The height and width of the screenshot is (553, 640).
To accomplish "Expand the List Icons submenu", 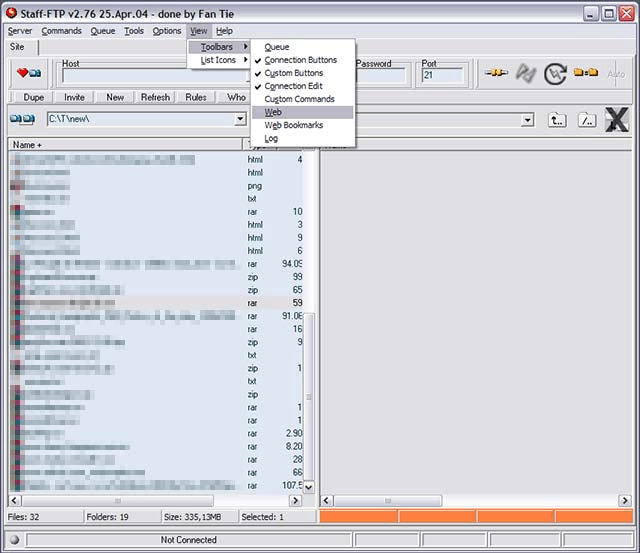I will point(218,60).
